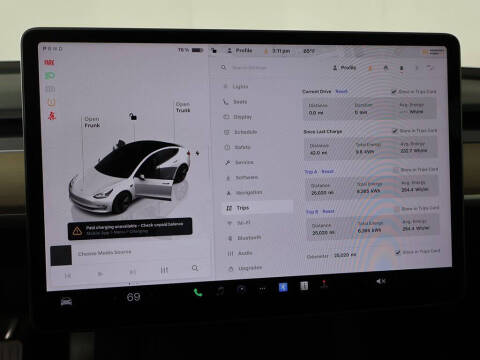Open the Arcade joystick app icon
Screen dimensions: 480x360
324,284
